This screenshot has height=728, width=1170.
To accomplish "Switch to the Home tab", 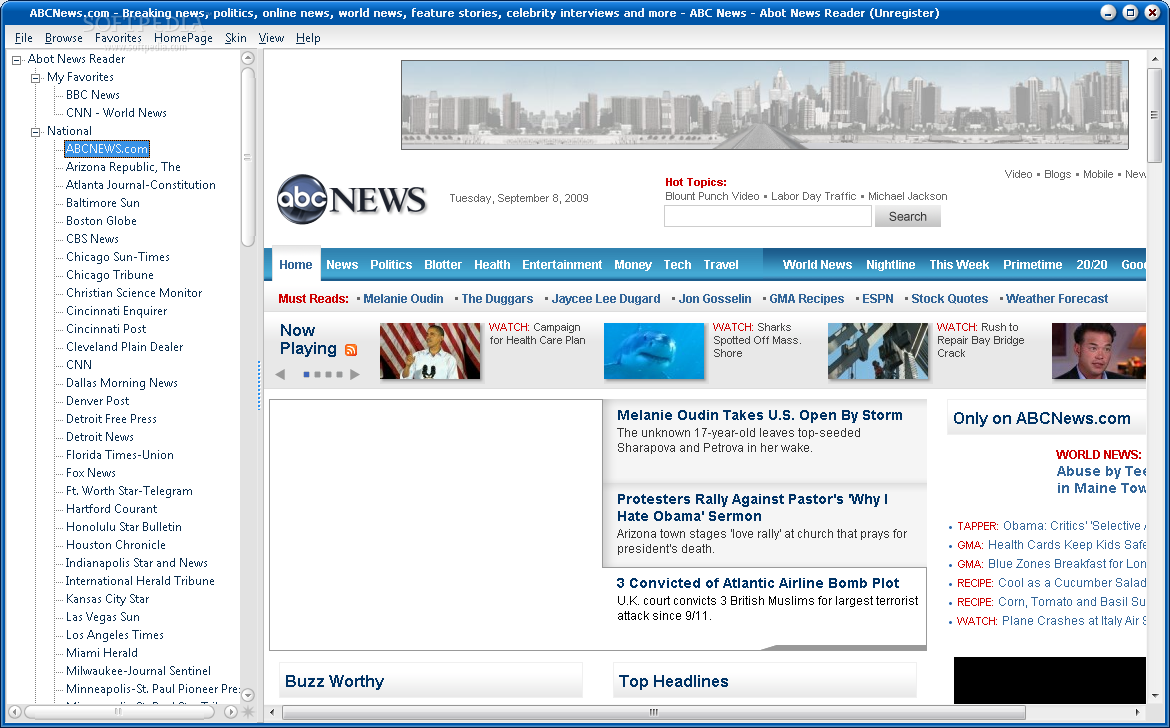I will point(295,265).
